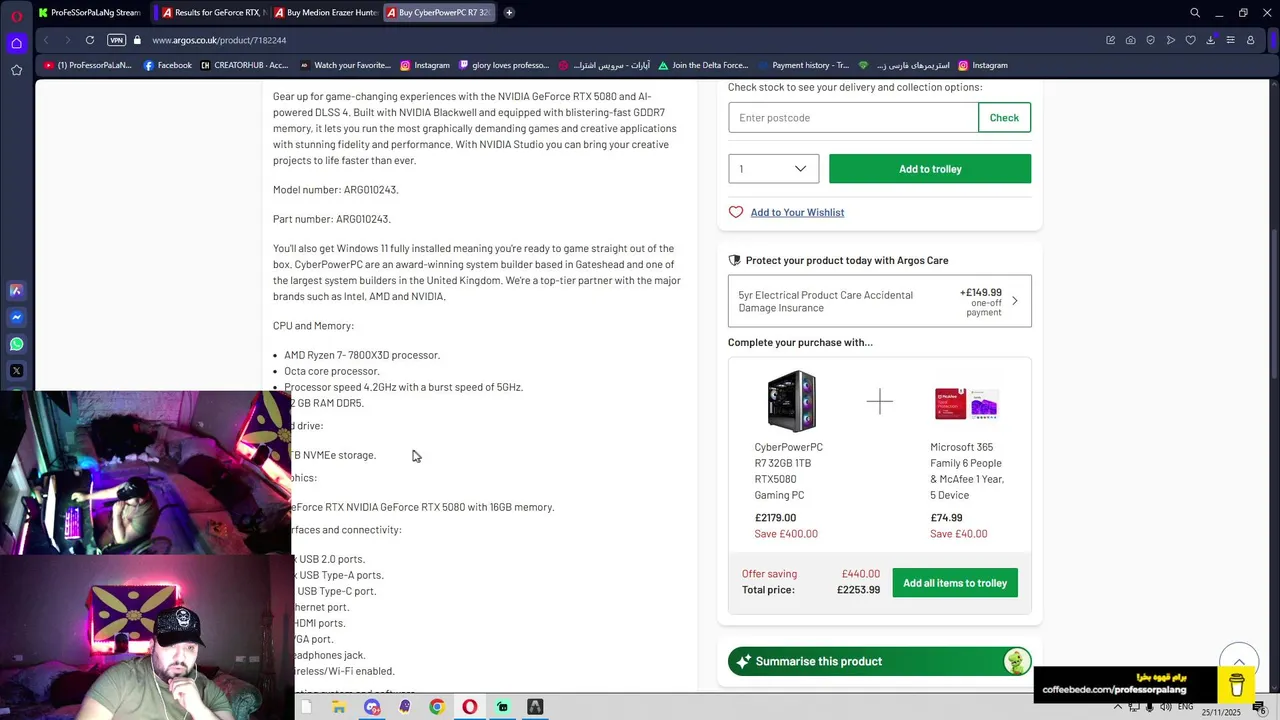Image resolution: width=1280 pixels, height=720 pixels.
Task: Open the Opera sidebar home workspace icon
Action: point(16,43)
